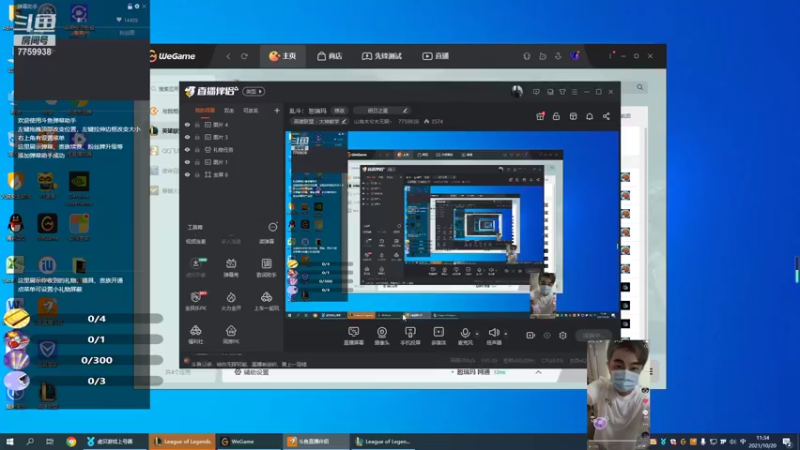Open WeGame 主页 home tab
This screenshot has width=800, height=450.
pos(283,56)
